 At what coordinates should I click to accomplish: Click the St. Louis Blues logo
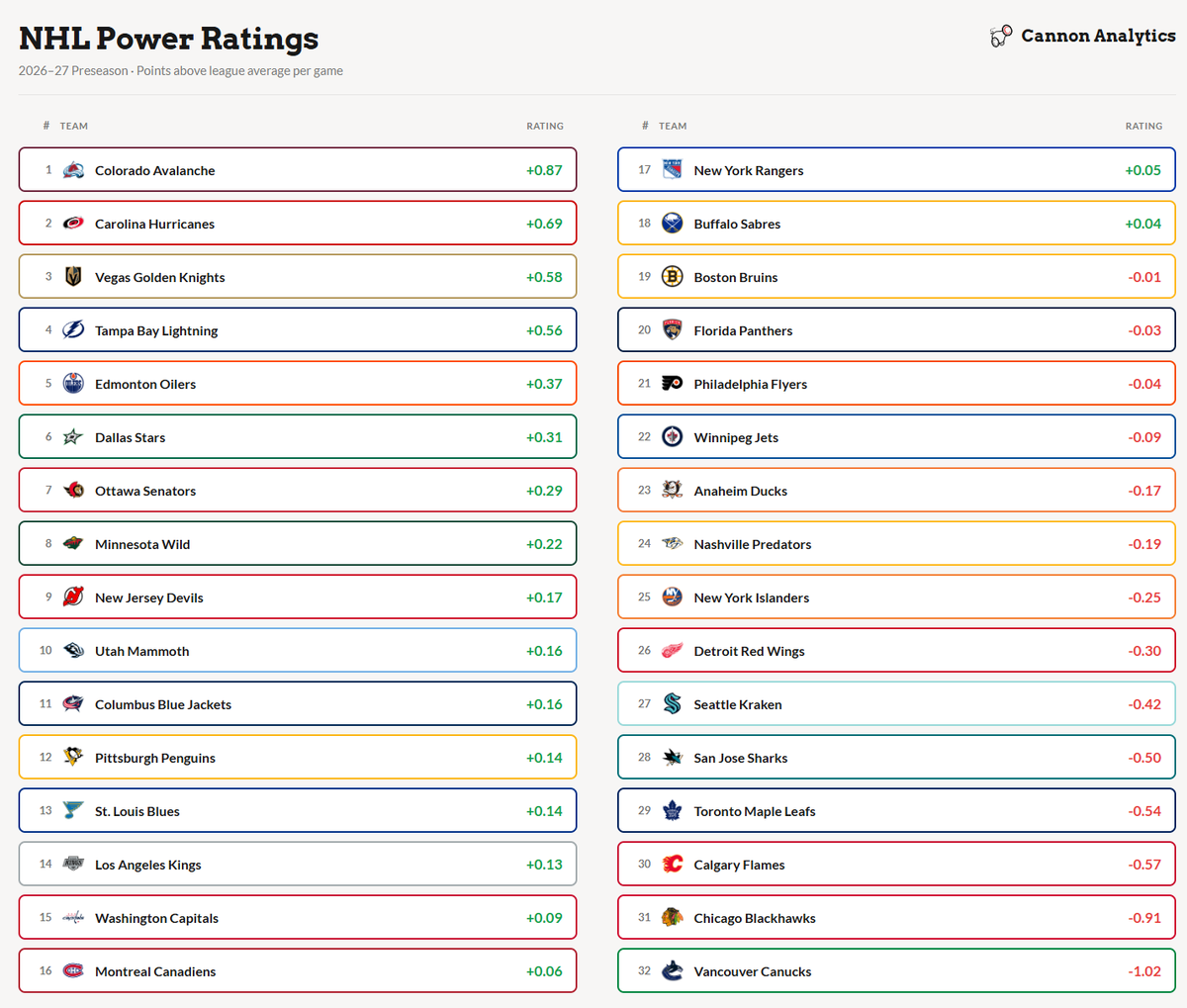73,811
